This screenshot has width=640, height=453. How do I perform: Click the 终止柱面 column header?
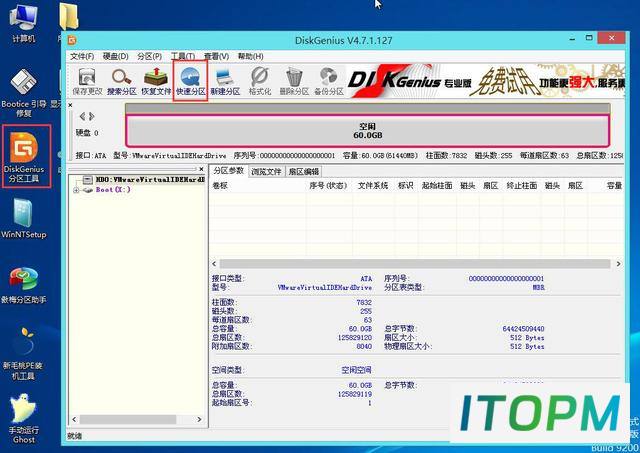[522, 186]
